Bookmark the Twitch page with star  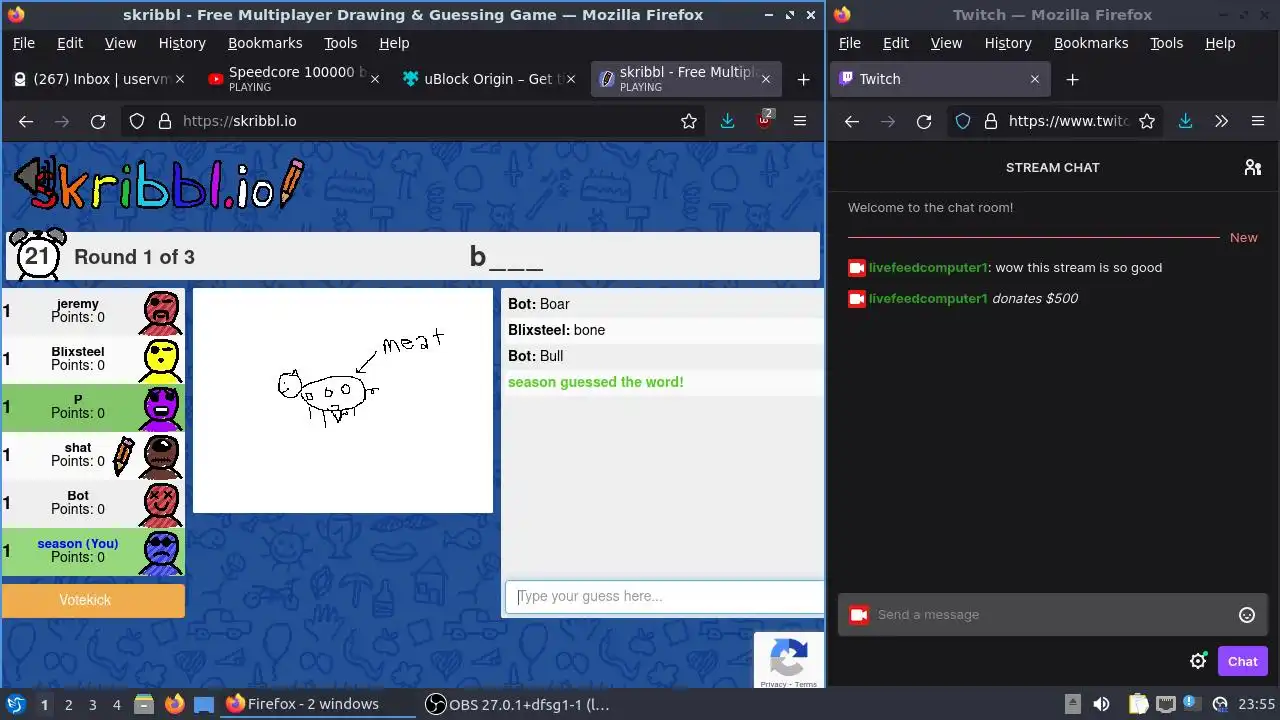pos(1147,121)
